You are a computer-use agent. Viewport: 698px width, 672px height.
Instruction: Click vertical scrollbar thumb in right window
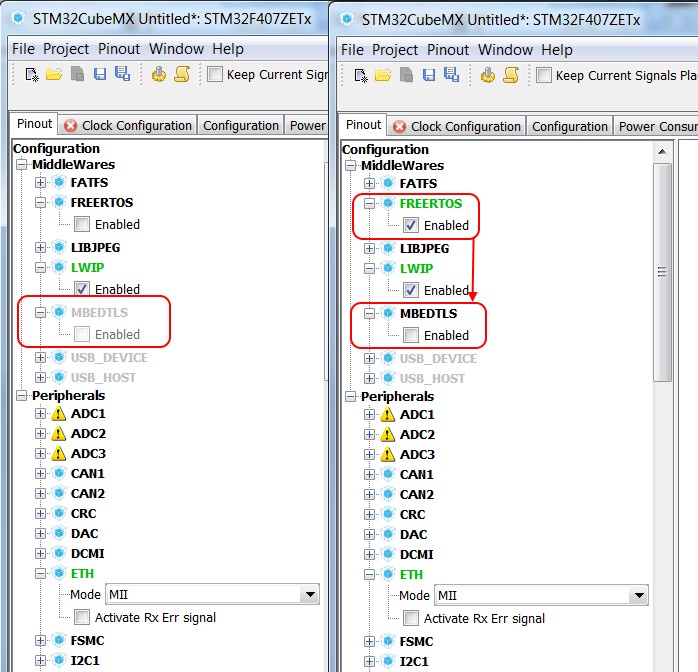(662, 272)
